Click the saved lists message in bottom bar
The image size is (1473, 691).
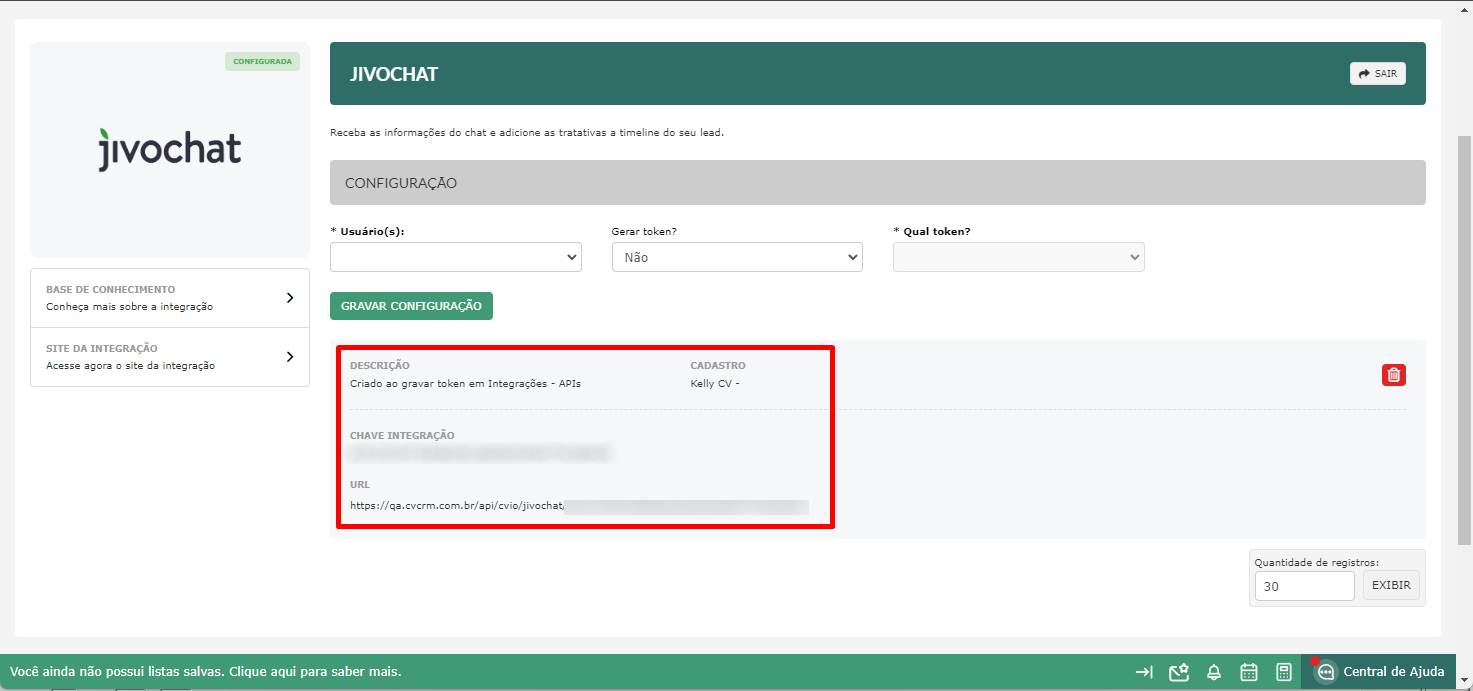click(x=206, y=672)
